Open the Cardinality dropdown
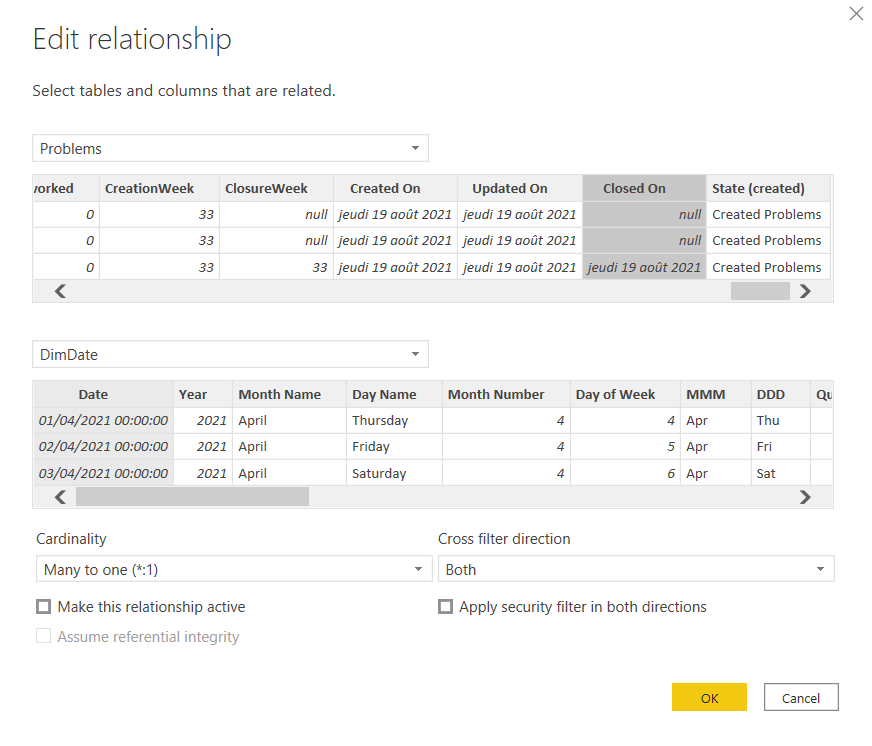872x746 pixels. (234, 569)
